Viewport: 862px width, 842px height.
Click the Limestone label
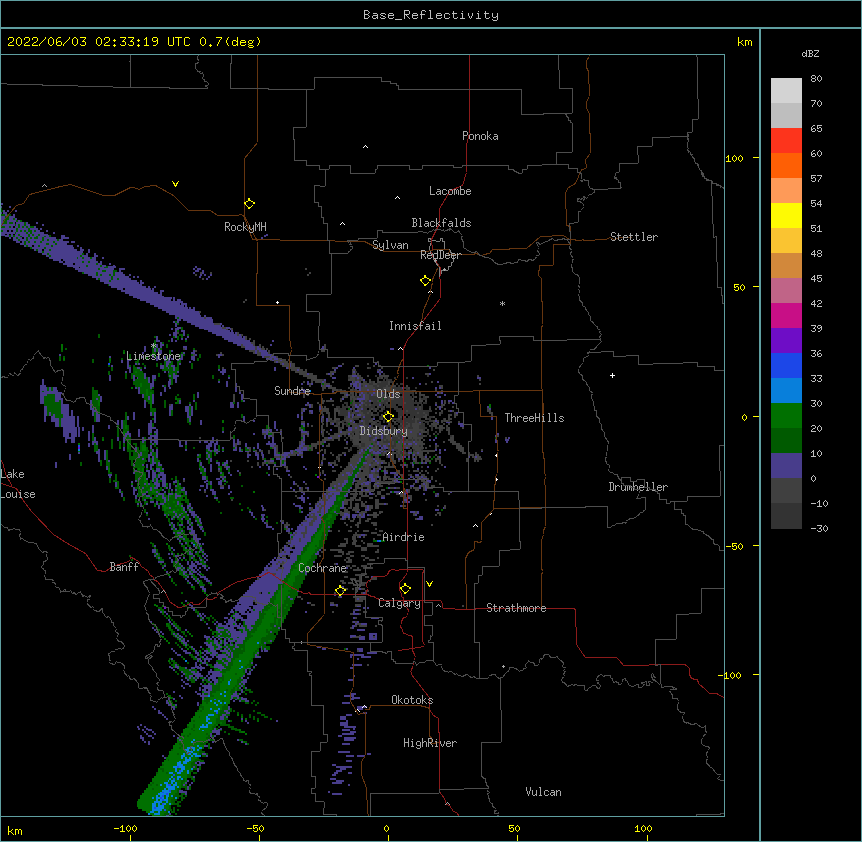153,356
